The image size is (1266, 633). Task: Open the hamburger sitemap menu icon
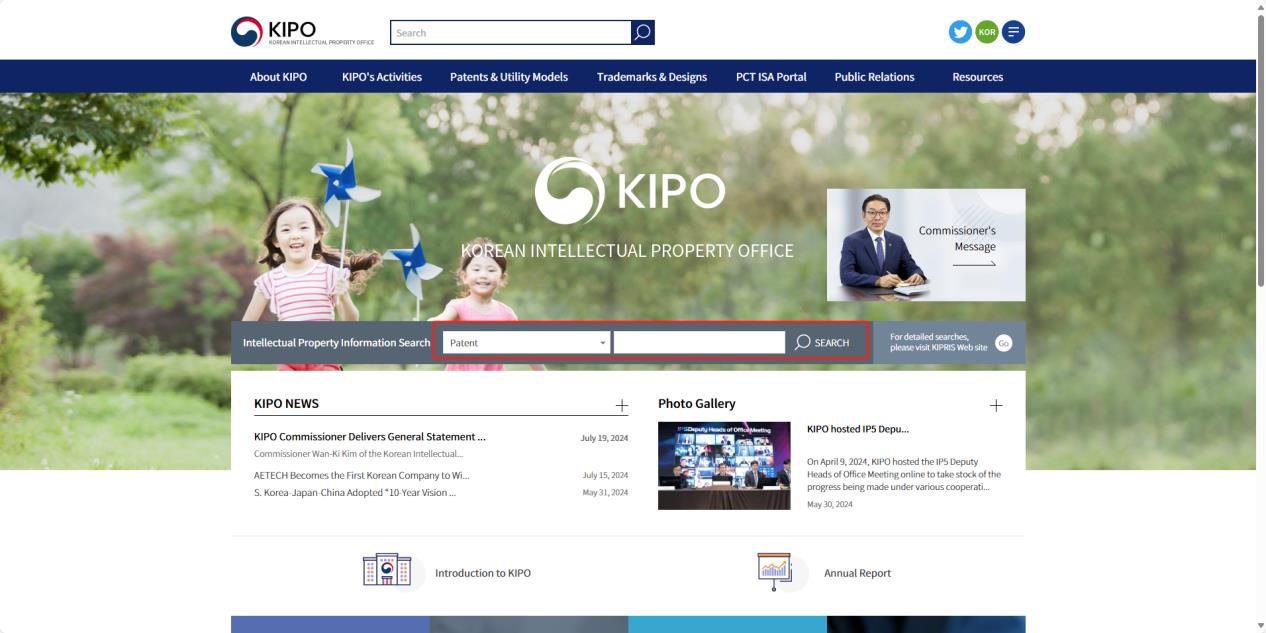point(1013,32)
